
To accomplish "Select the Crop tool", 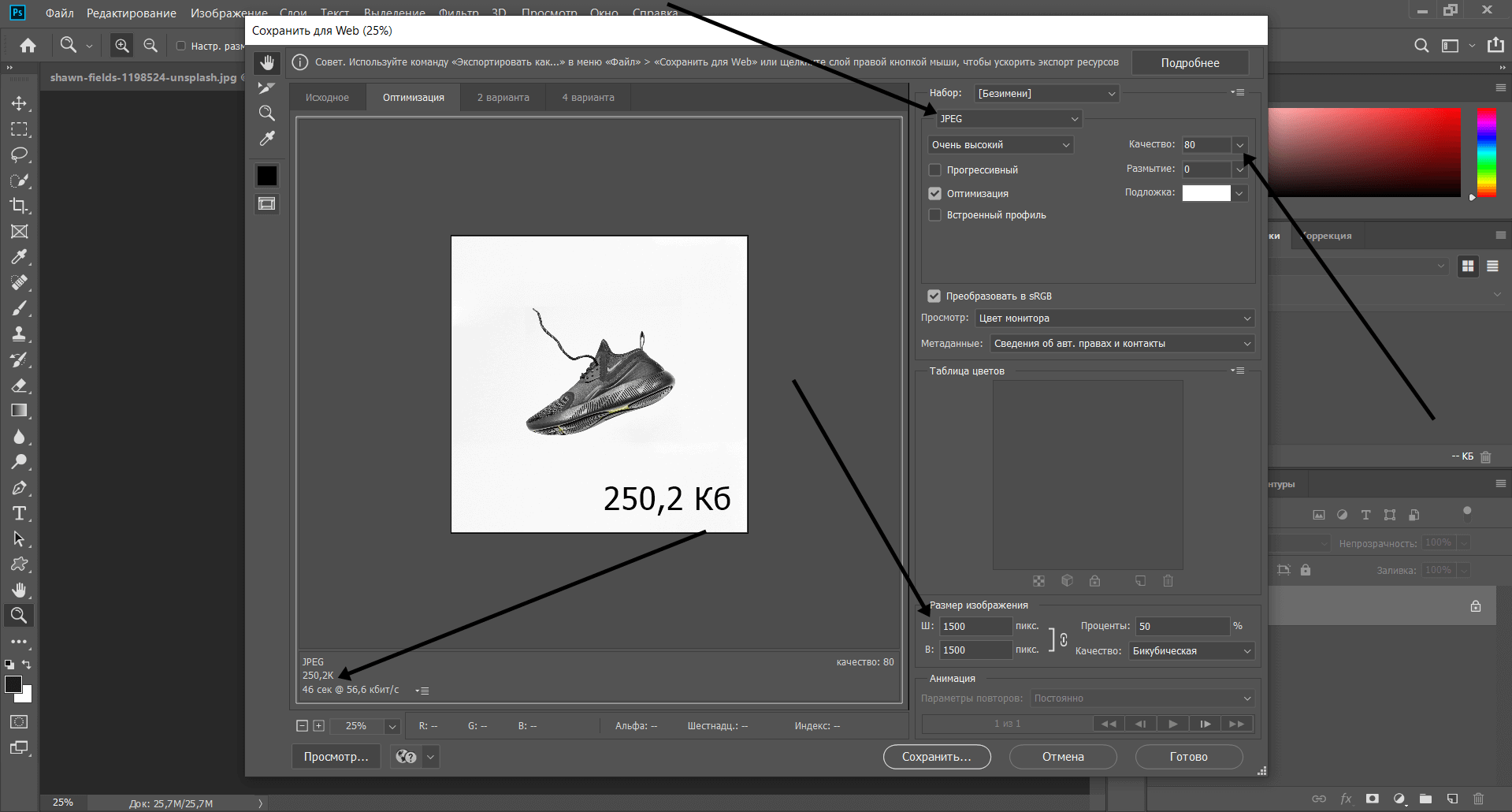I will pyautogui.click(x=20, y=206).
